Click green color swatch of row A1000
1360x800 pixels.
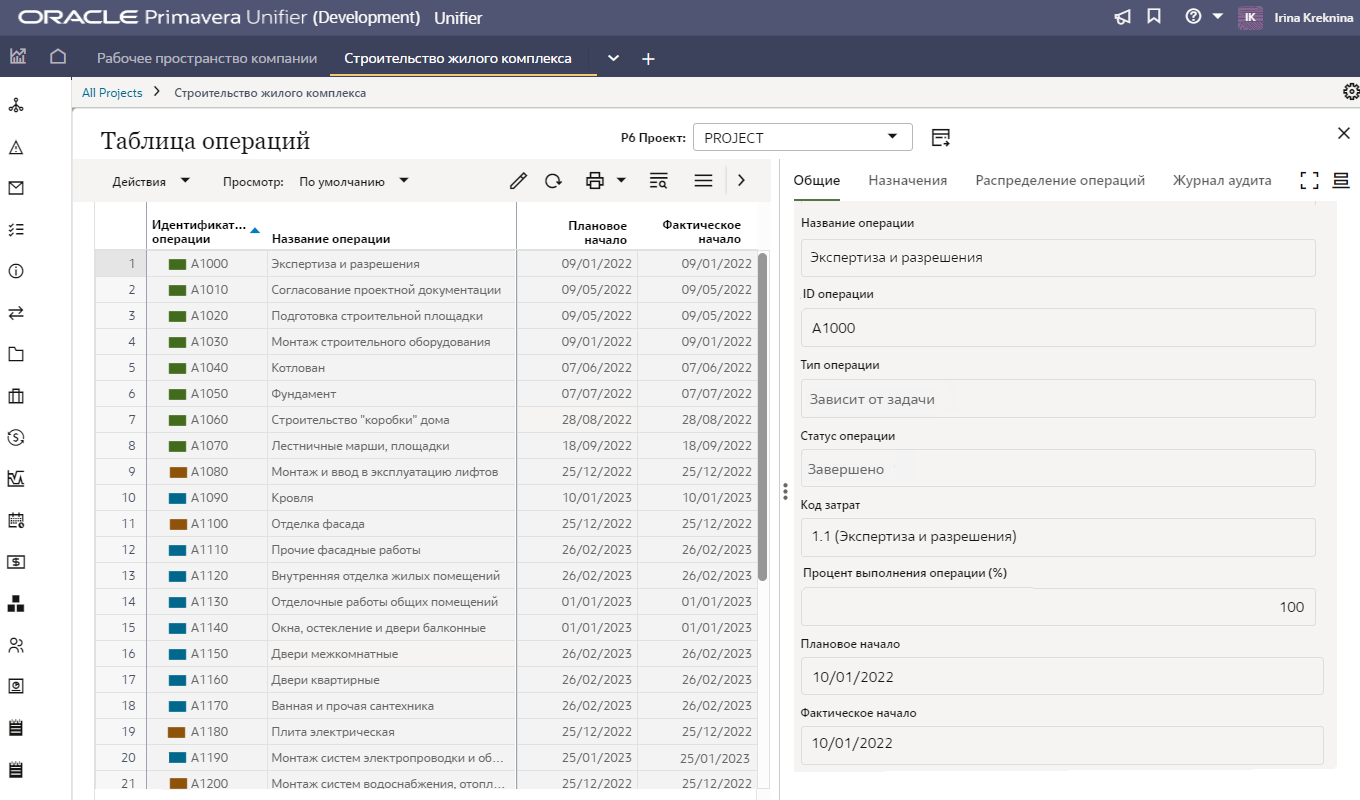pos(178,264)
